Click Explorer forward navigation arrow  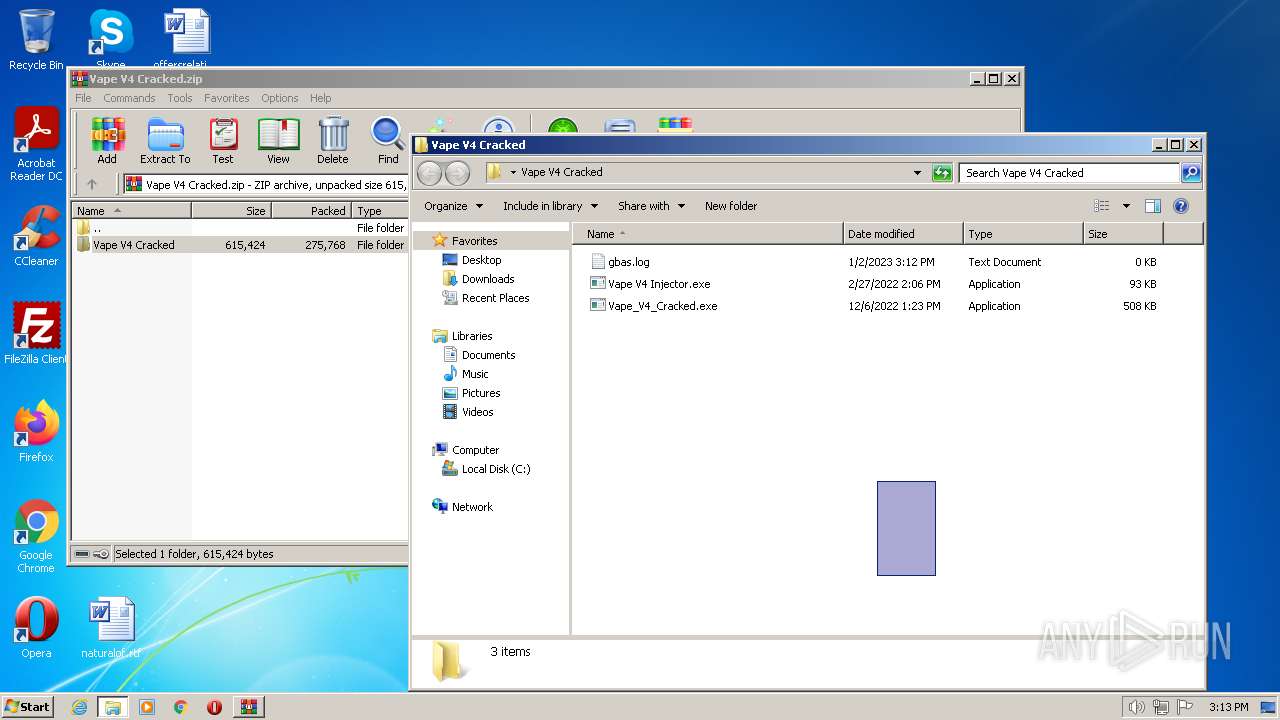click(457, 173)
